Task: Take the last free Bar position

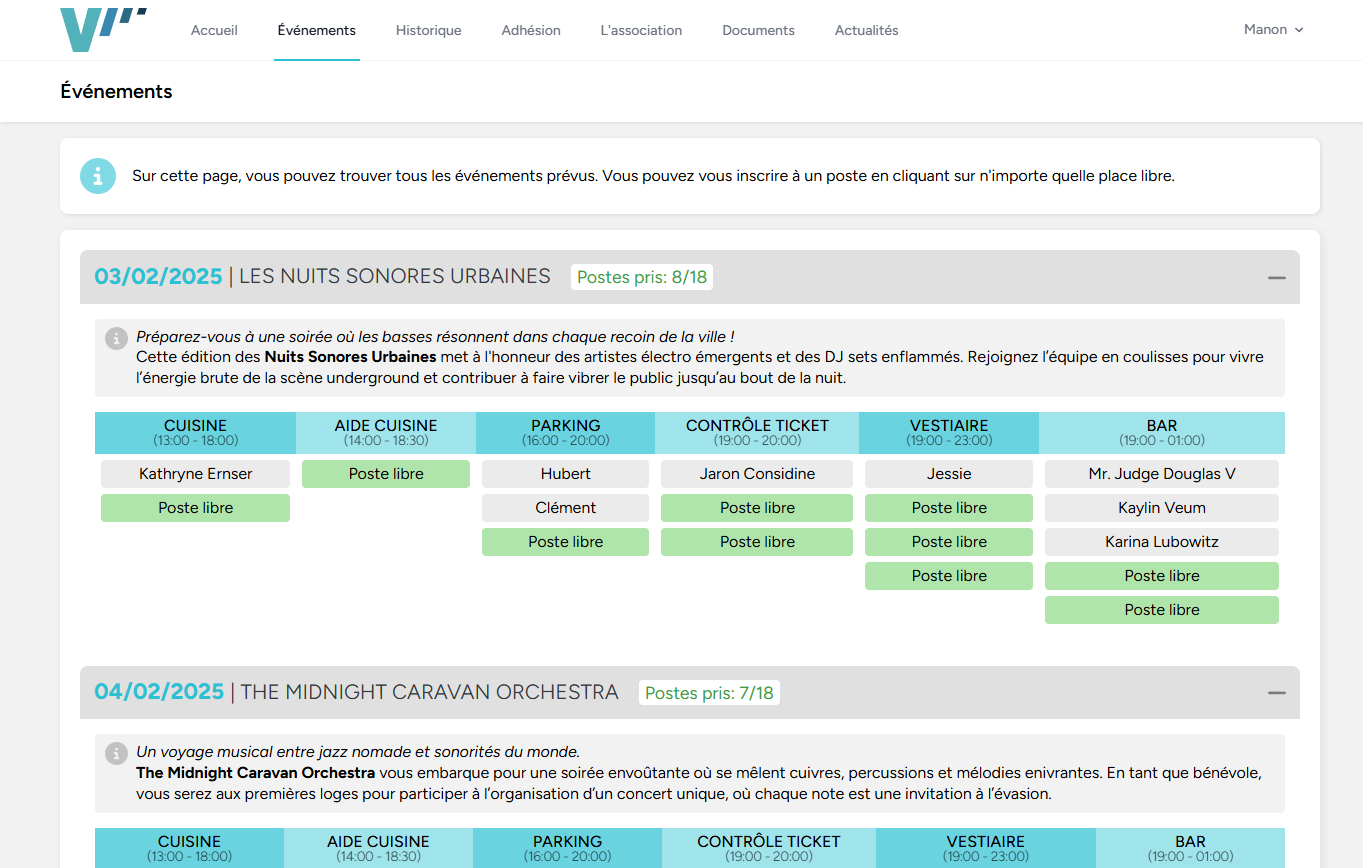Action: (x=1161, y=609)
